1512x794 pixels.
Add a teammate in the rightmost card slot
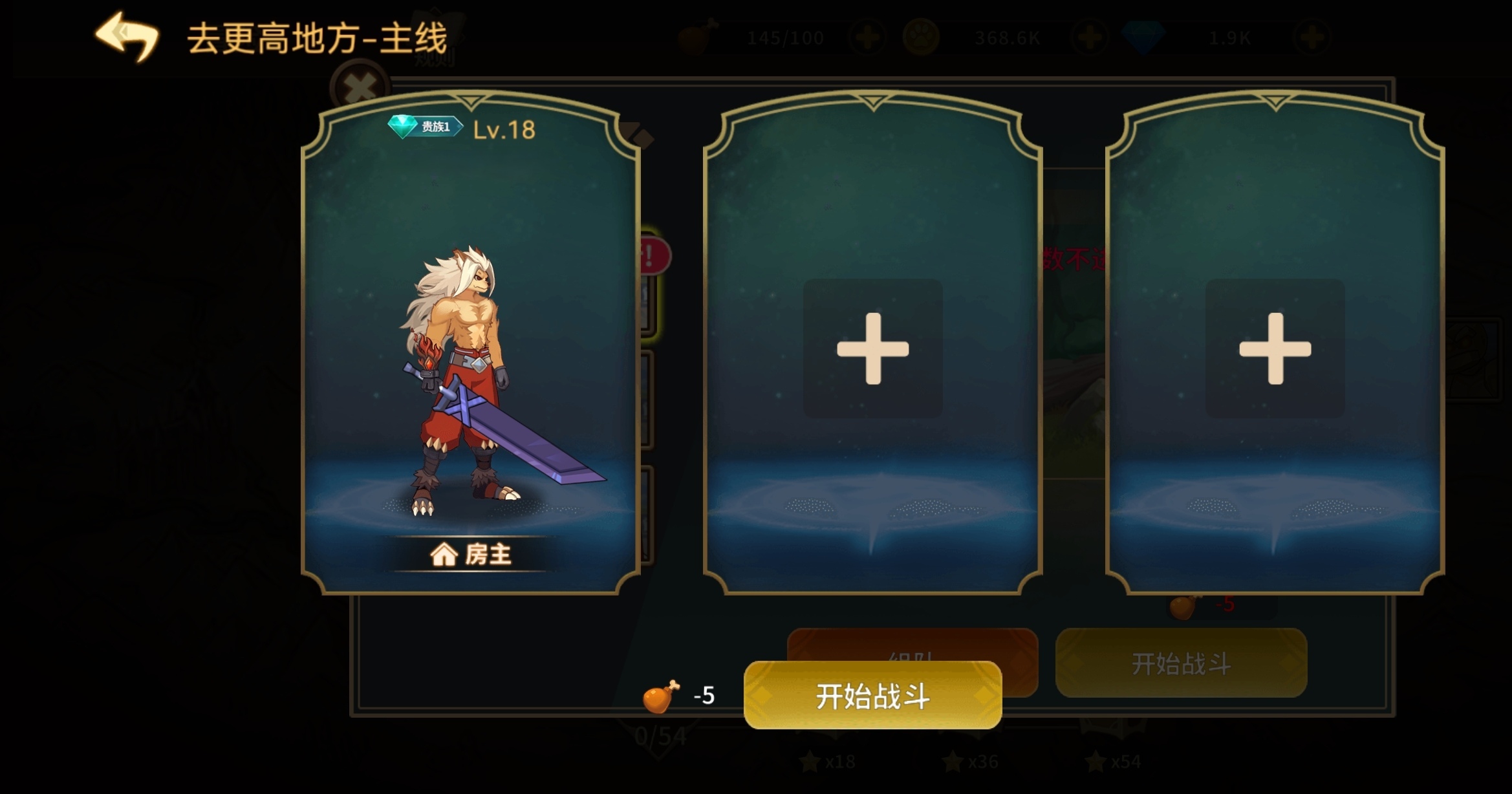(1275, 349)
